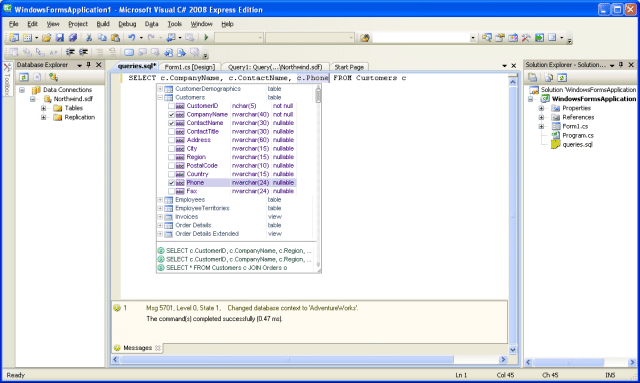Viewport: 640px width, 383px height.
Task: Open the Toolbox hammer-and-wrench icon
Action: [526, 38]
